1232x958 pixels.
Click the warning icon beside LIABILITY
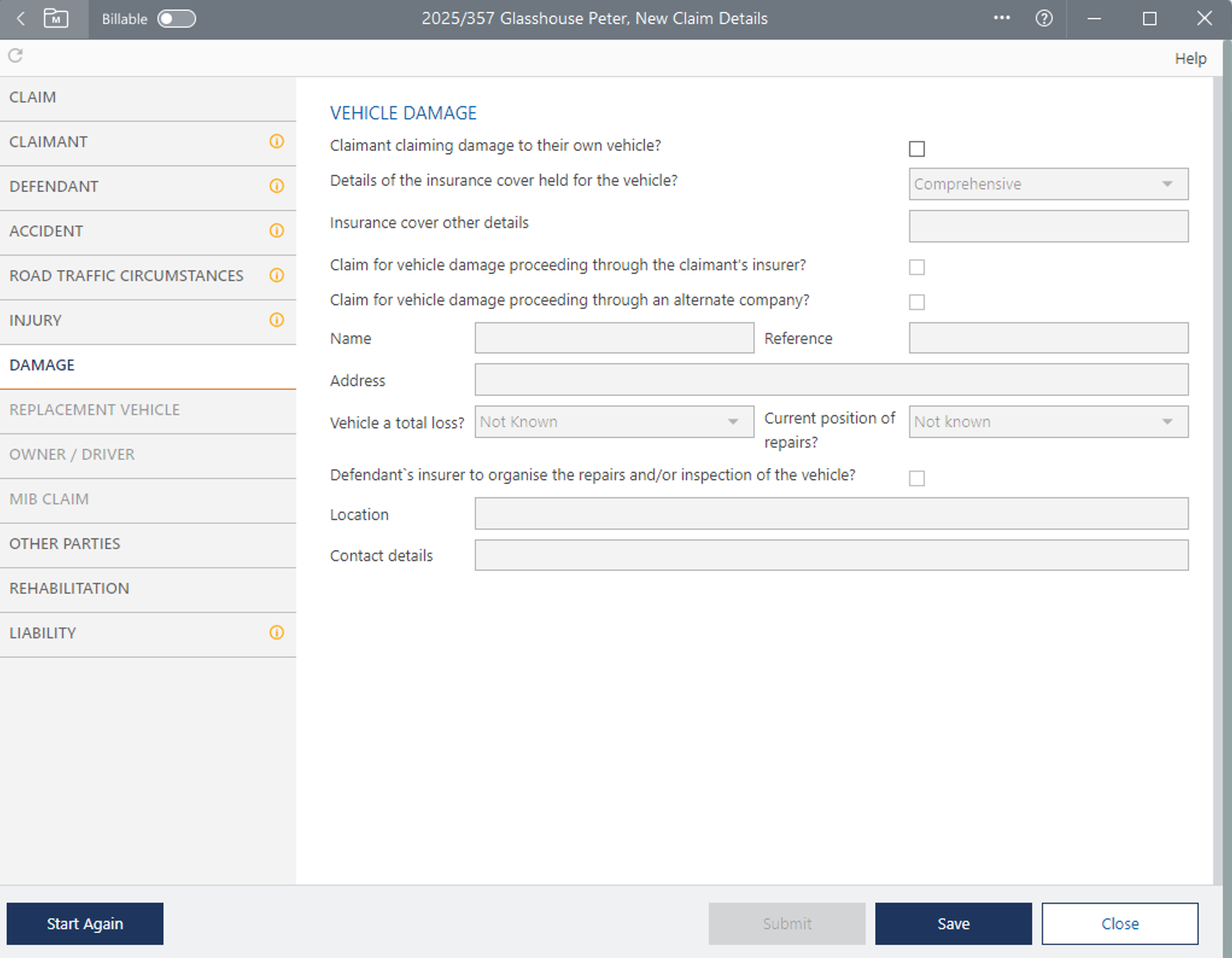[x=276, y=633]
